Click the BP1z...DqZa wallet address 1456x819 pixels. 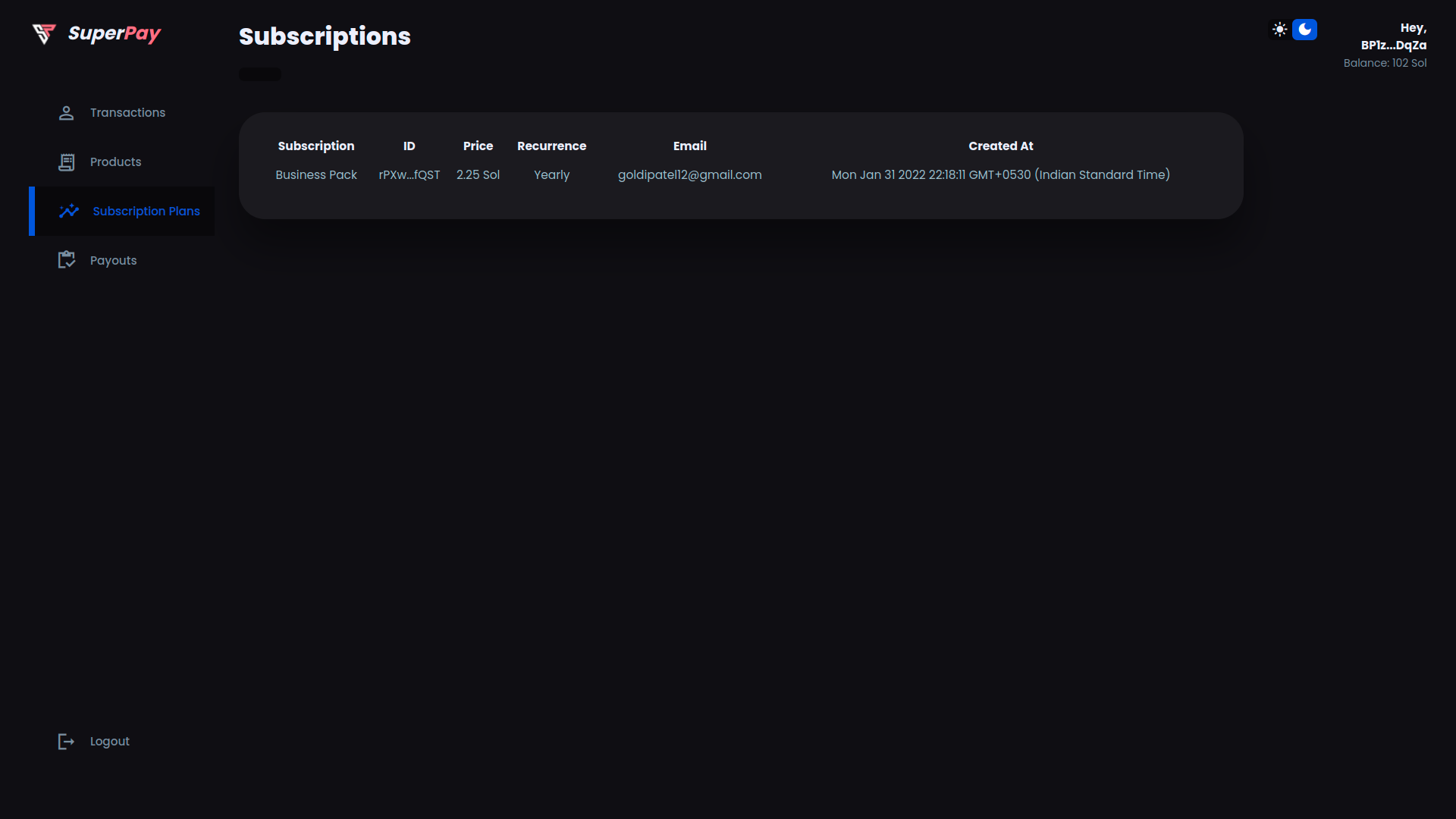pyautogui.click(x=1394, y=45)
